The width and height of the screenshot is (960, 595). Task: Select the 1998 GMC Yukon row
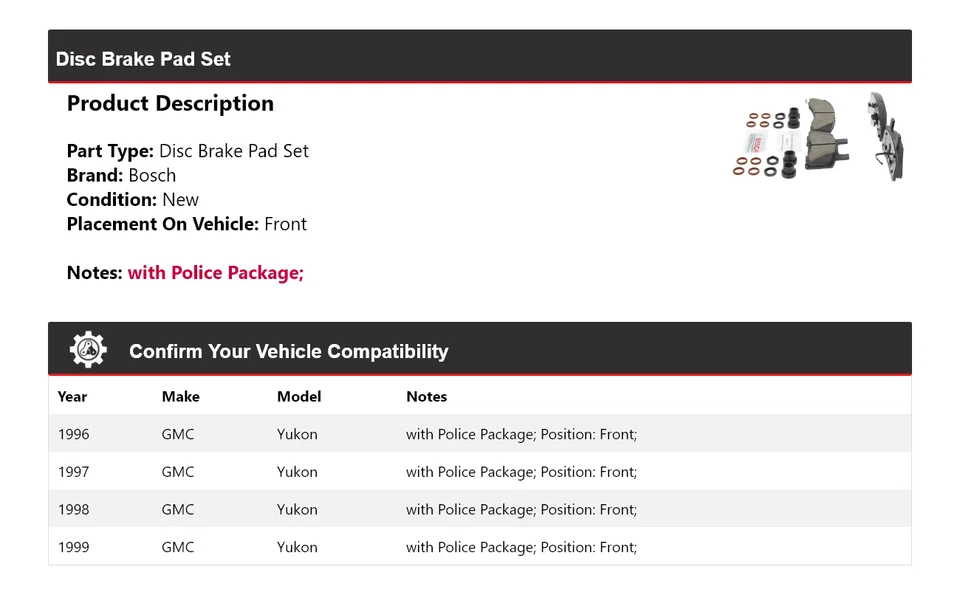[479, 509]
